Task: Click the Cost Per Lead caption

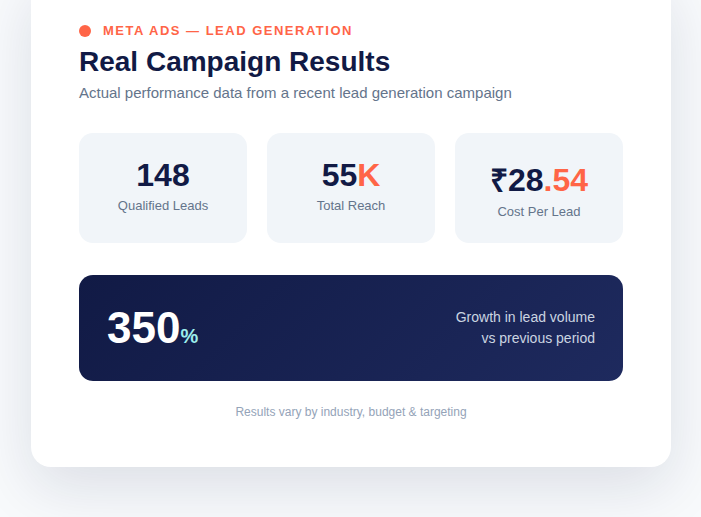Action: 539,212
